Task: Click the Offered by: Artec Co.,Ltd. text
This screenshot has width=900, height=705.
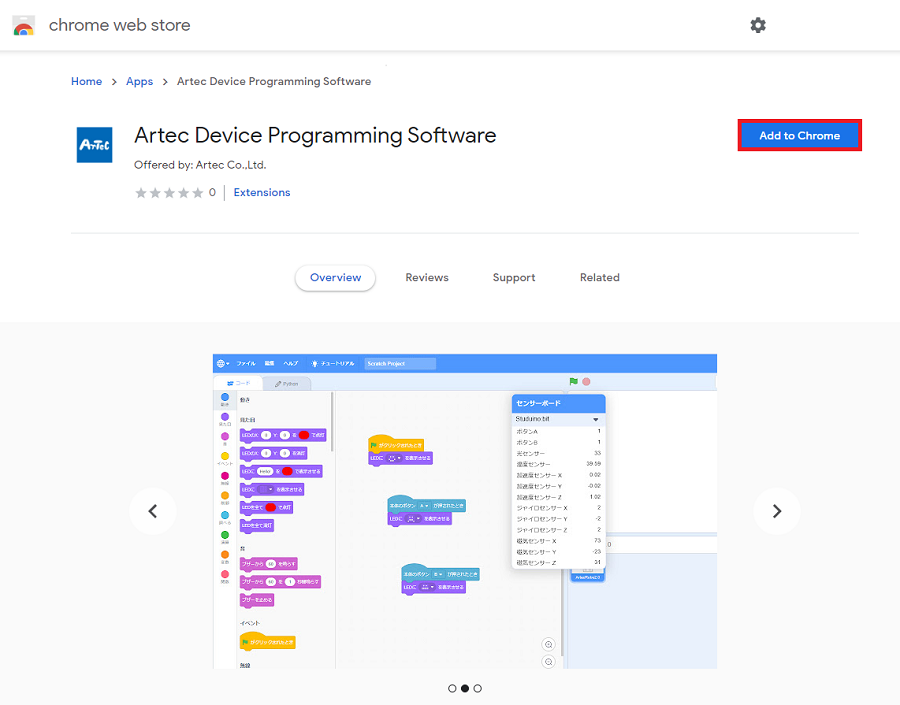Action: tap(200, 165)
